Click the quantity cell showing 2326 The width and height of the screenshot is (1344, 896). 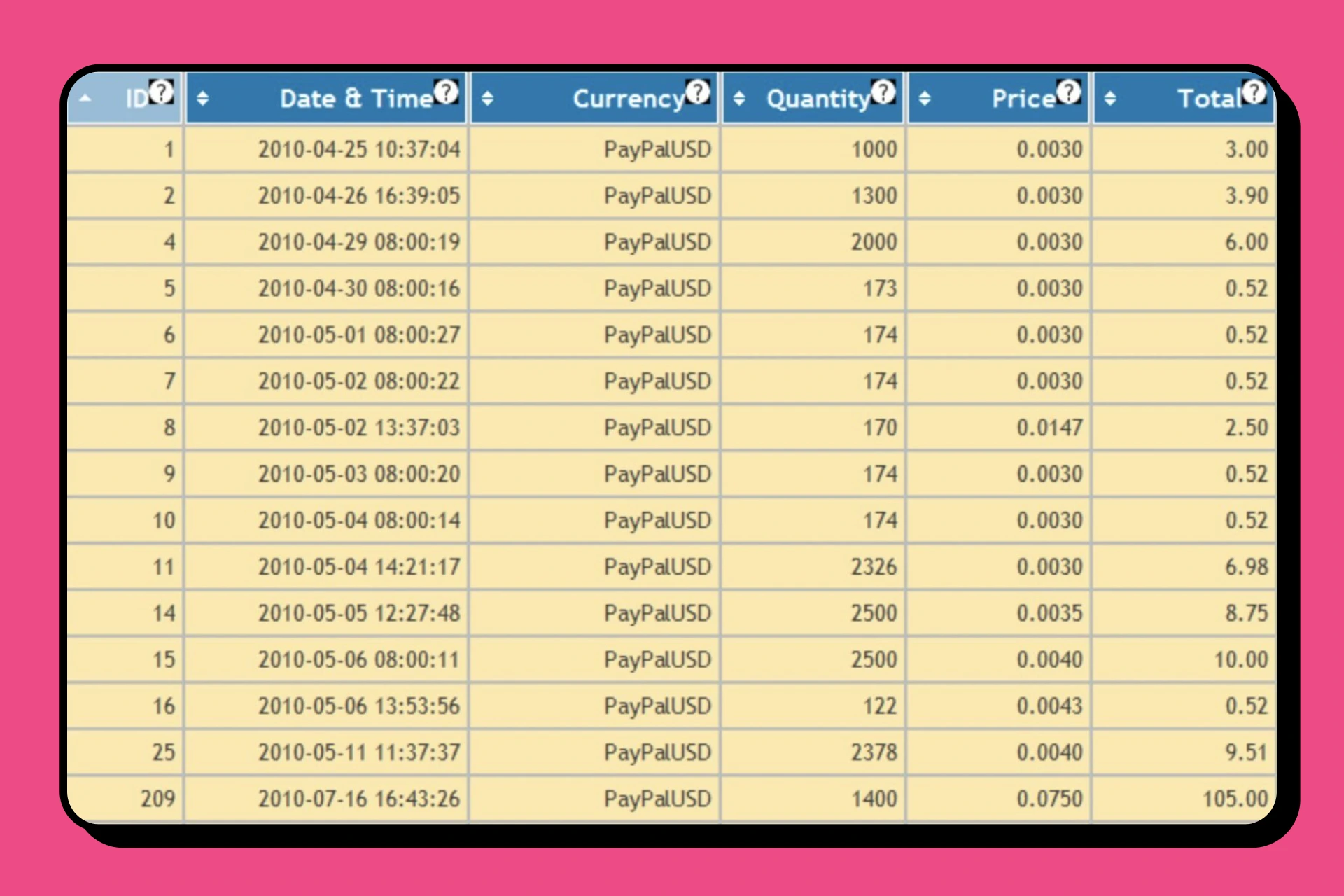coord(874,567)
